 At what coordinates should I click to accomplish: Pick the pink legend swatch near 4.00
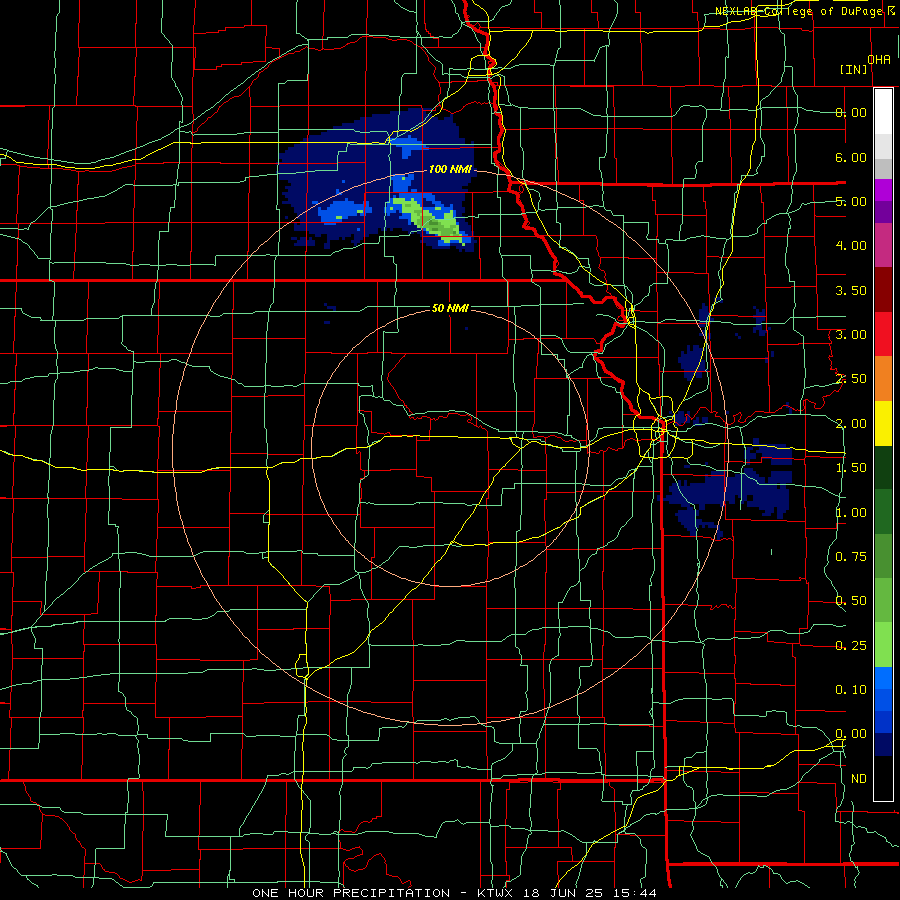click(x=883, y=245)
